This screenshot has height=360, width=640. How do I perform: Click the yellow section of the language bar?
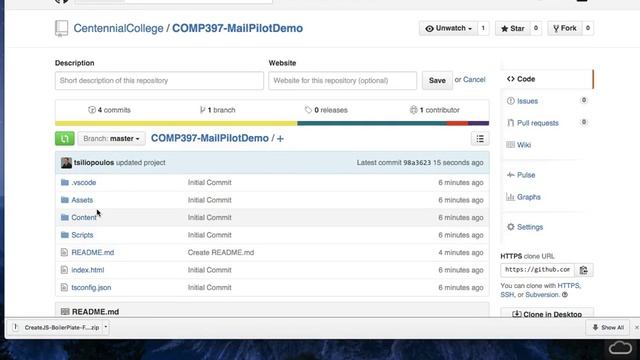(176, 123)
